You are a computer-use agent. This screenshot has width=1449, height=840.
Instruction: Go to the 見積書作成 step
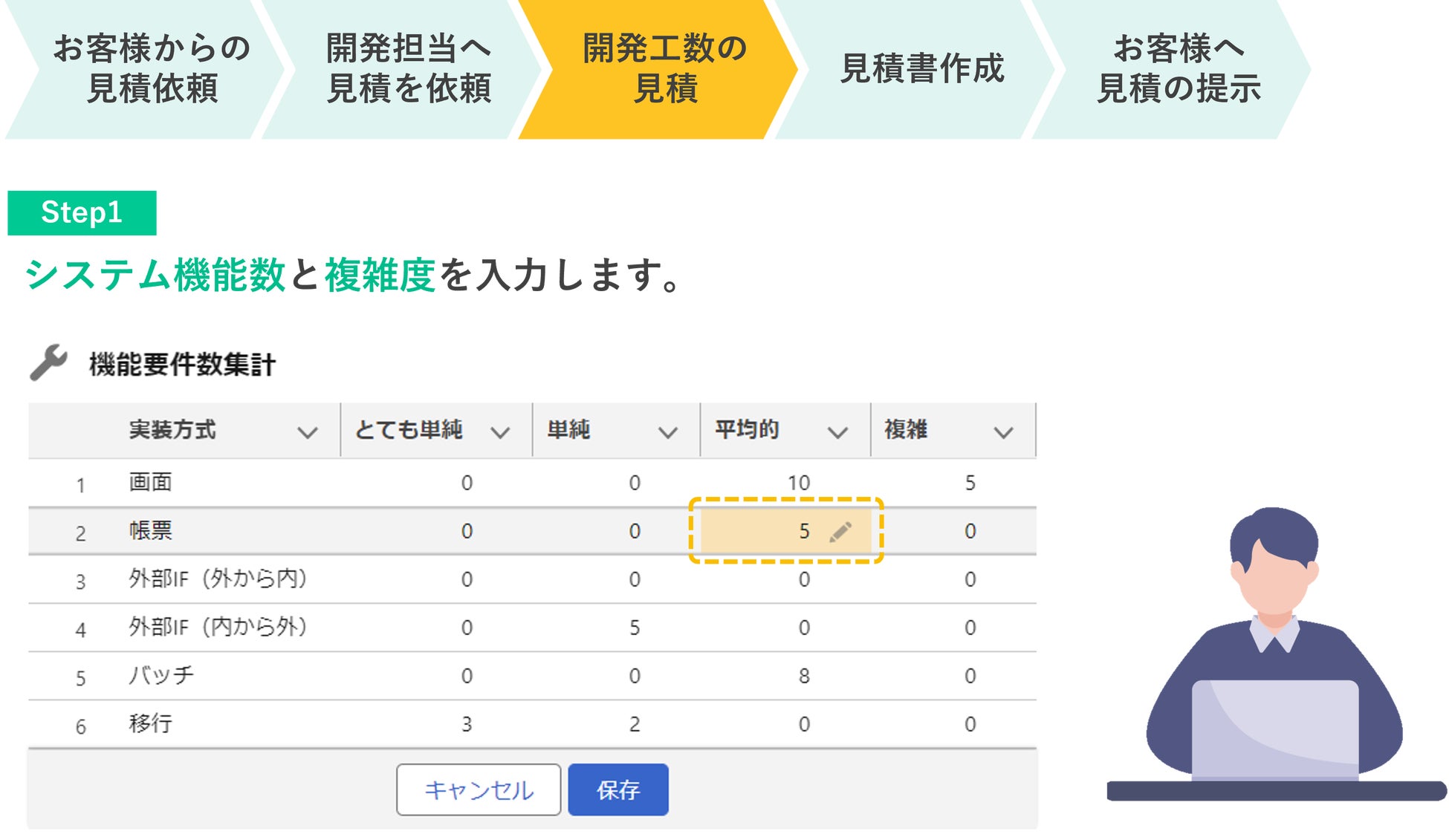(x=921, y=68)
